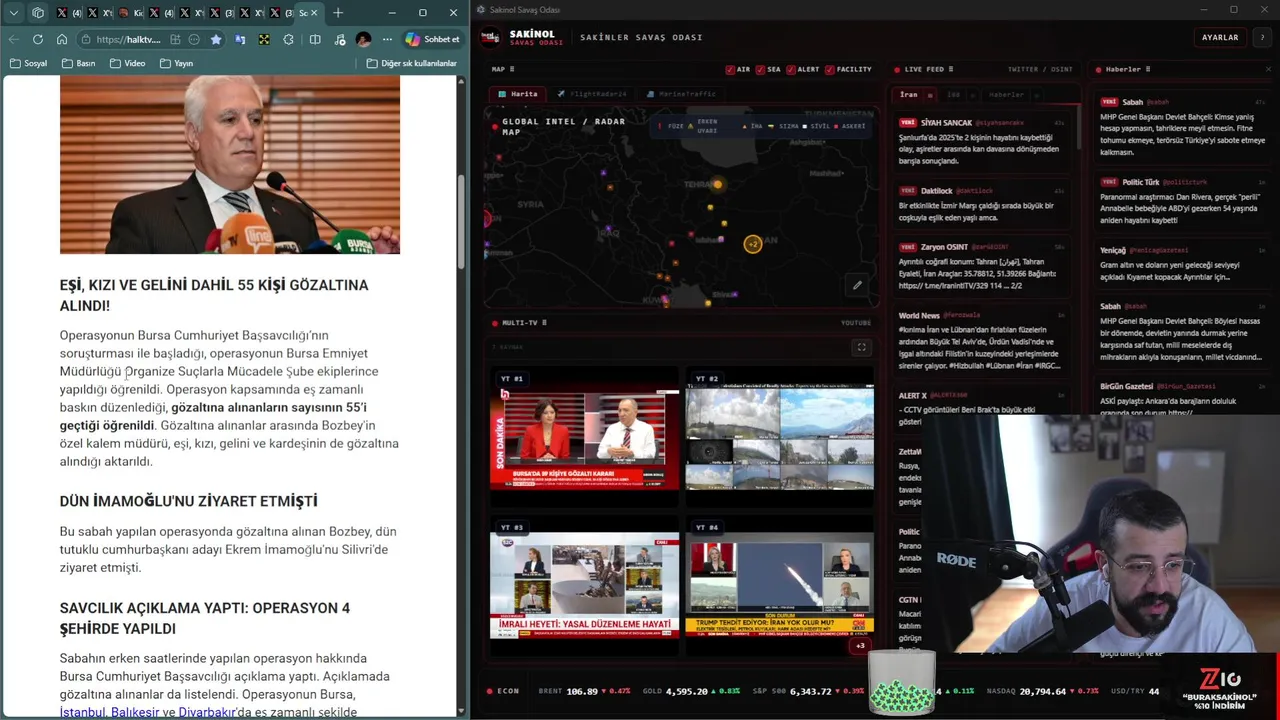This screenshot has height=720, width=1280.
Task: Open a new browser tab
Action: pyautogui.click(x=338, y=13)
